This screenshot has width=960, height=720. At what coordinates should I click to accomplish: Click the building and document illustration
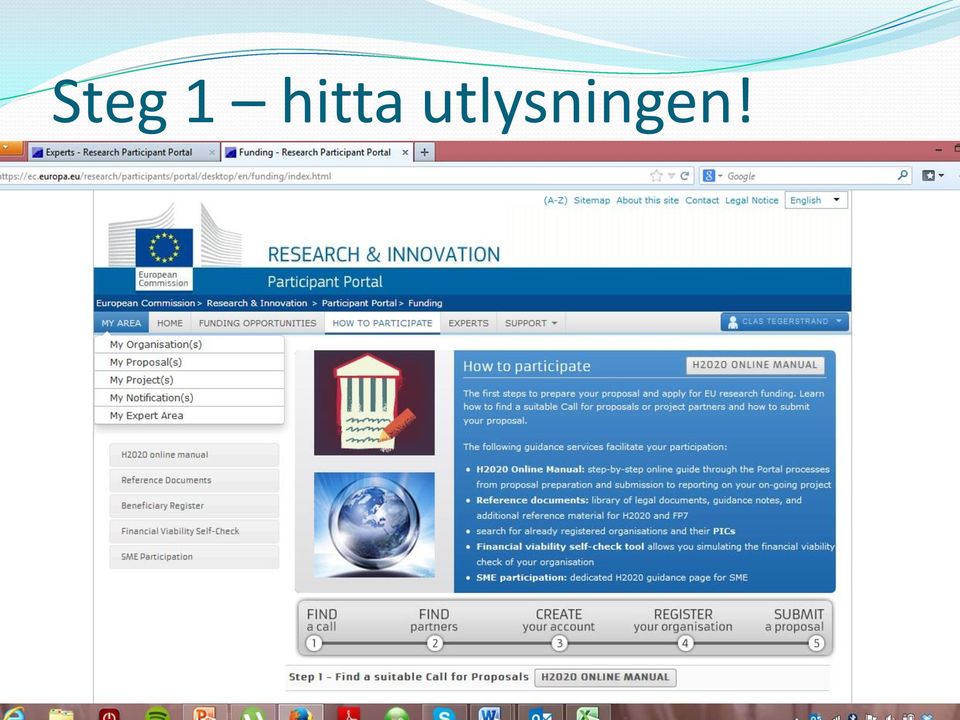tap(374, 402)
